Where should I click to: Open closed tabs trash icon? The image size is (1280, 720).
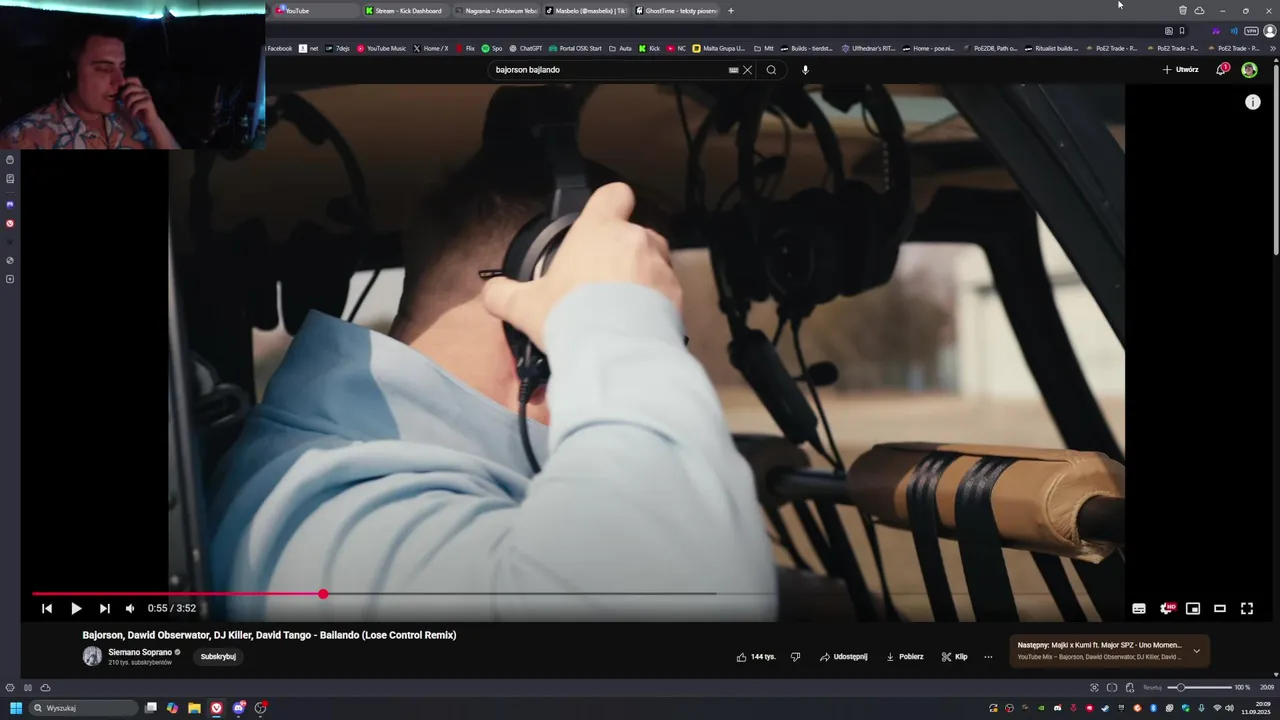1183,11
